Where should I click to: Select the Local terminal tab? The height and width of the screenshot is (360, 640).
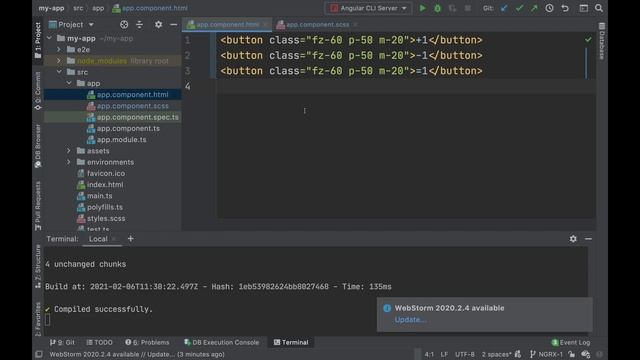[98, 239]
